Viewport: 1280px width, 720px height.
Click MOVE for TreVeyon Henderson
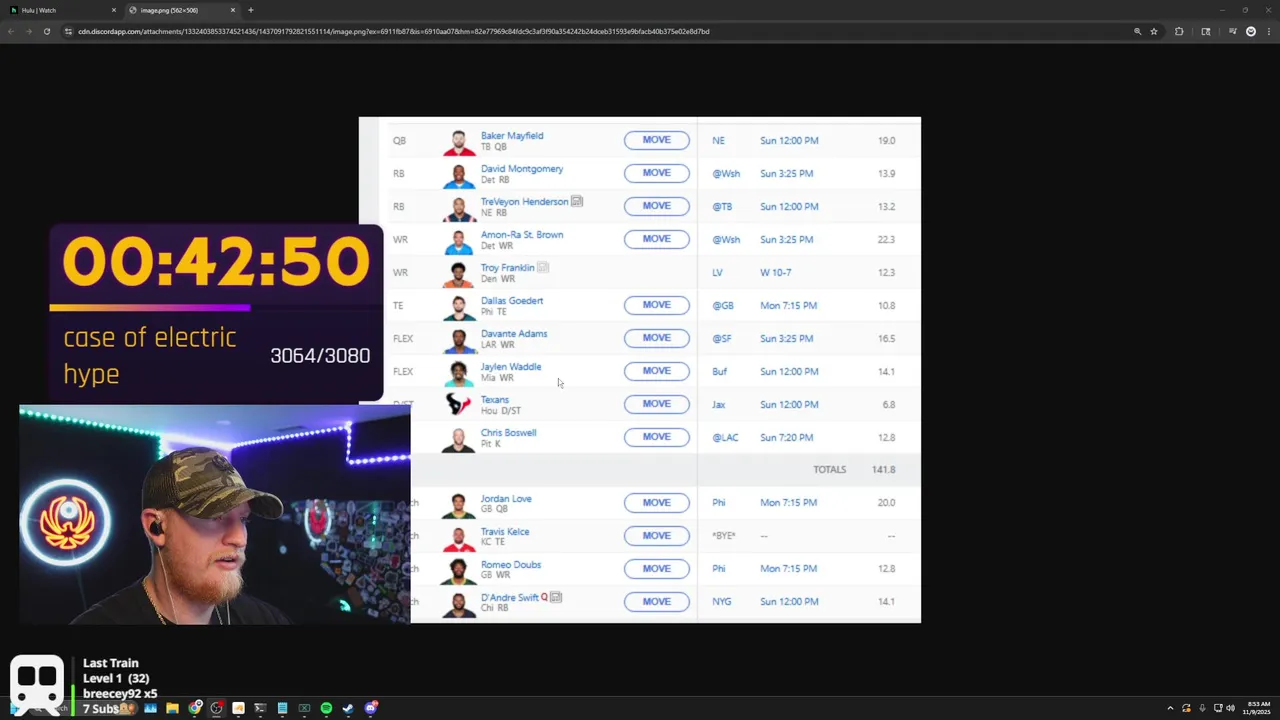point(657,206)
